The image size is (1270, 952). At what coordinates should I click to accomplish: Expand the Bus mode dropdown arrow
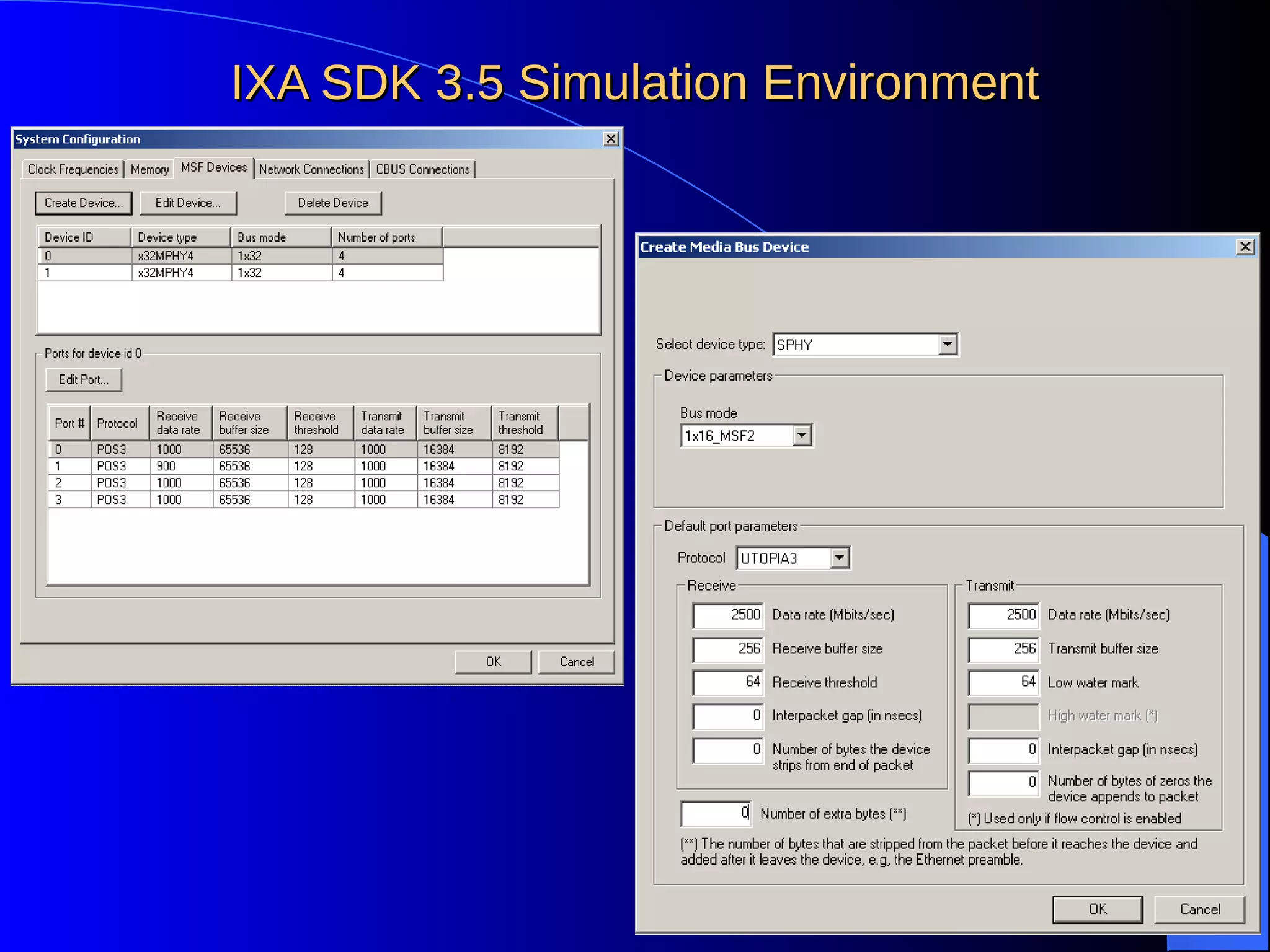click(802, 436)
